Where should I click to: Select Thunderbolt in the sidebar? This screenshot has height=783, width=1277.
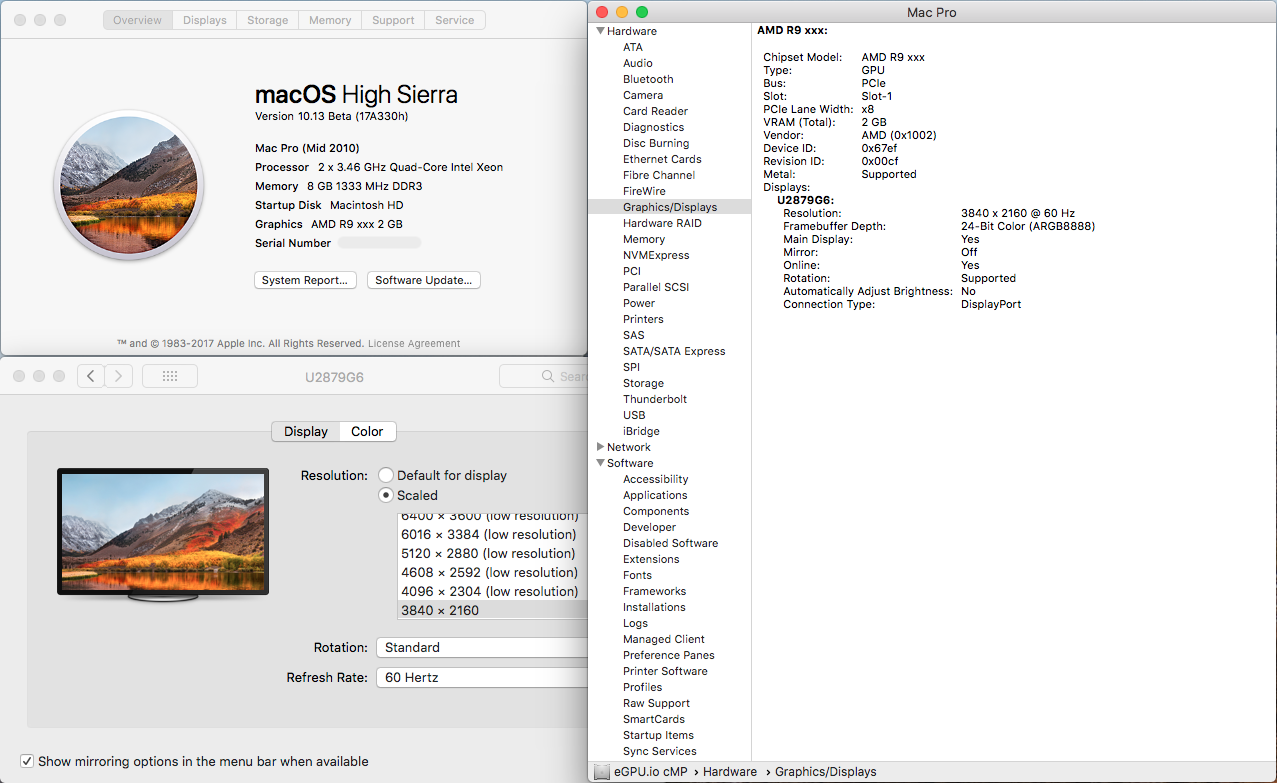point(655,399)
